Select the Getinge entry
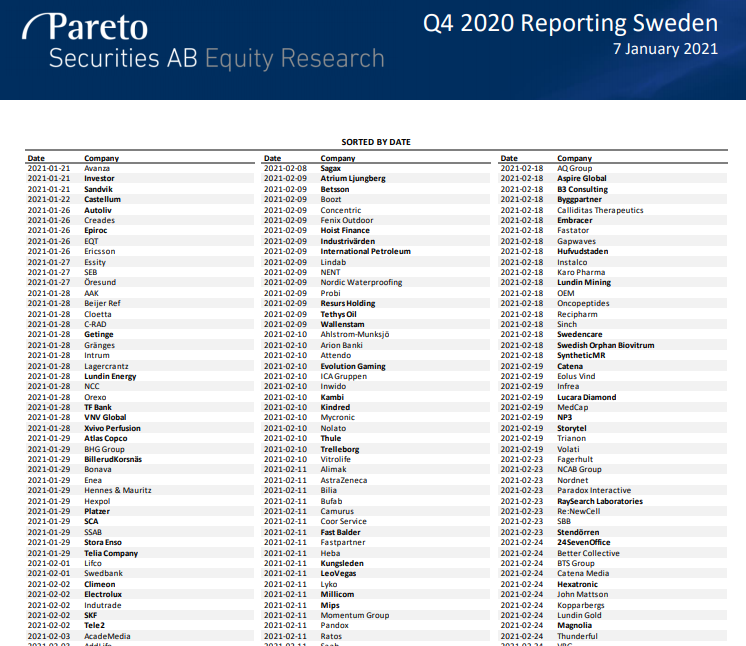746x646 pixels. [99, 334]
